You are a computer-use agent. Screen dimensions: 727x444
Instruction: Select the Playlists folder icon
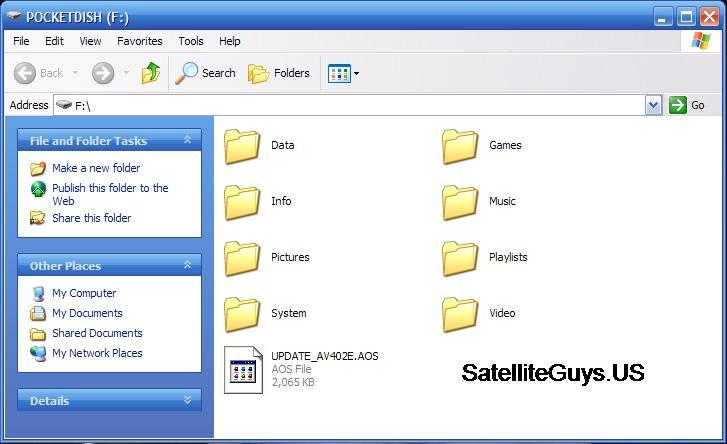tap(460, 259)
